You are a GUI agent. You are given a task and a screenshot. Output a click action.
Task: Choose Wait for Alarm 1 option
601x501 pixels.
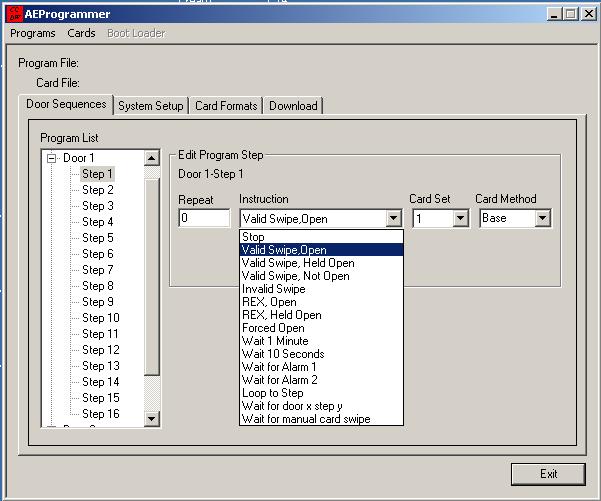tap(321, 367)
